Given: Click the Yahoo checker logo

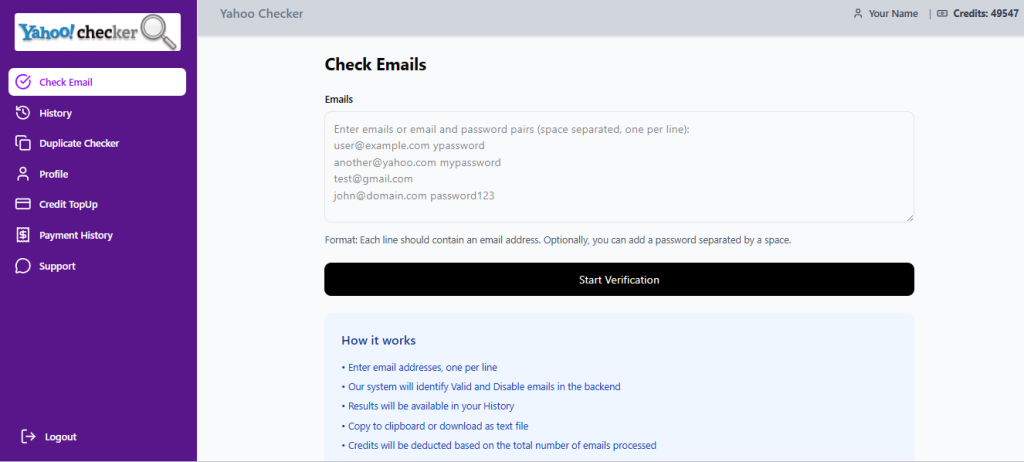Looking at the screenshot, I should click(97, 32).
